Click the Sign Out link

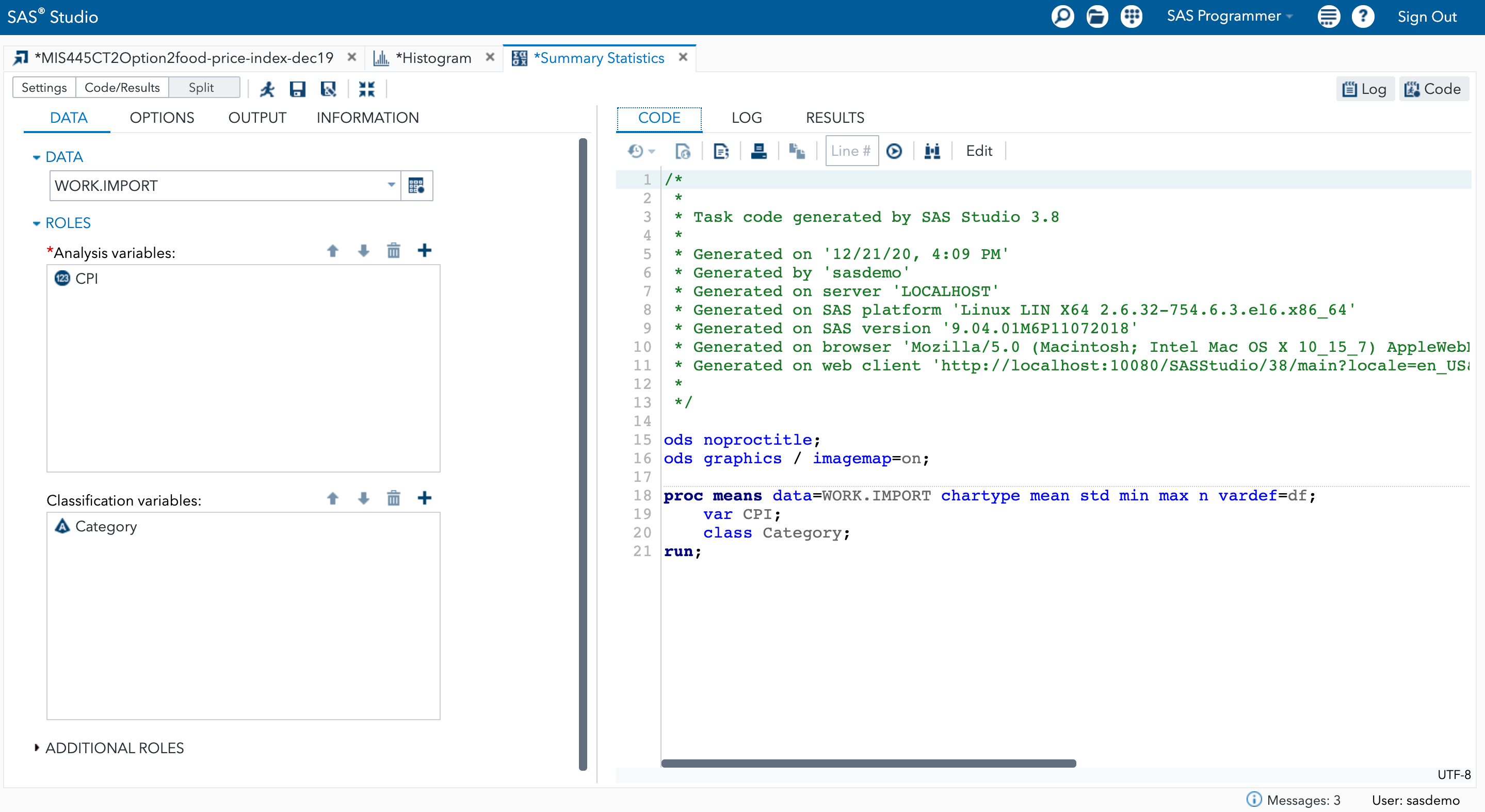coord(1426,17)
